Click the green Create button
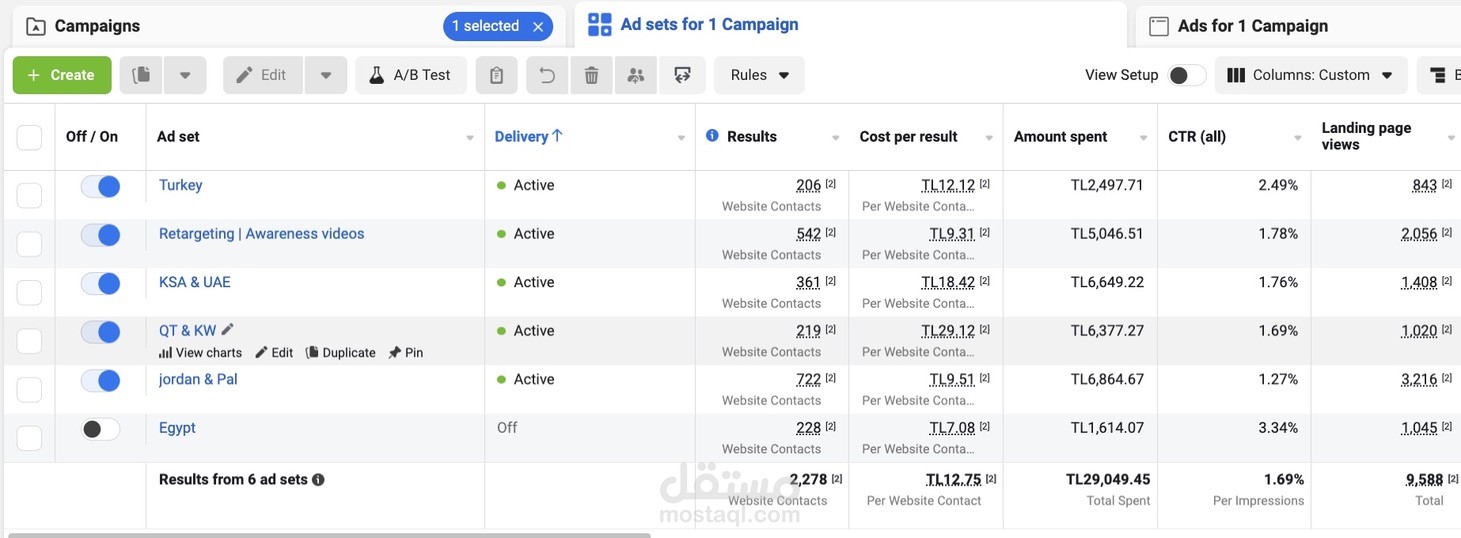1461x538 pixels. [62, 75]
